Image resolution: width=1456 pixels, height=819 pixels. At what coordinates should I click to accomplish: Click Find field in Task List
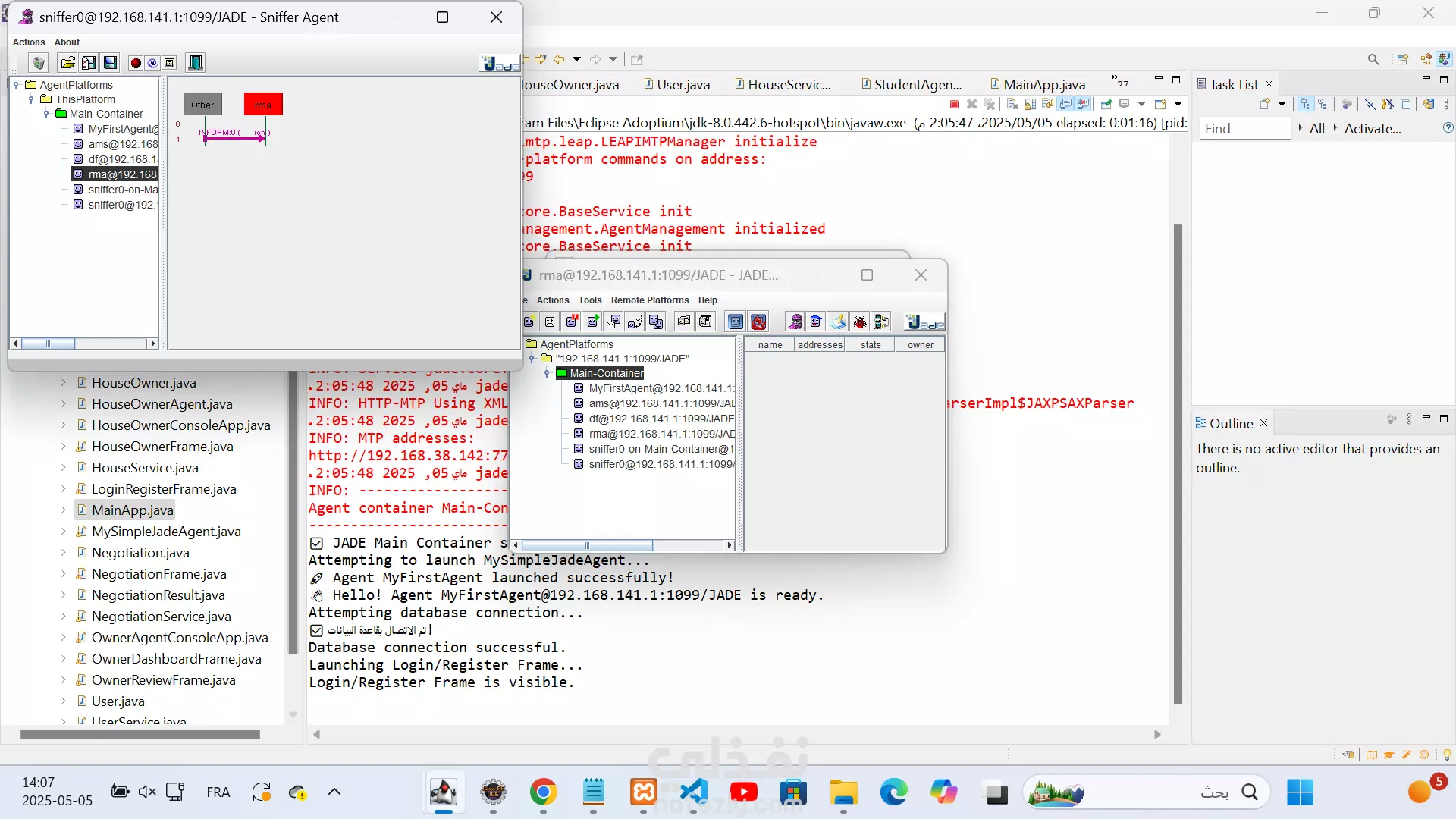pyautogui.click(x=1244, y=129)
